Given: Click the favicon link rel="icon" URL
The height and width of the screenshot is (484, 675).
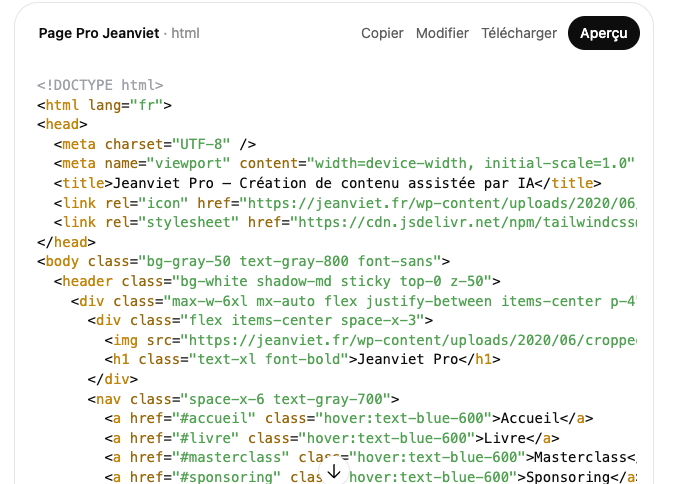Looking at the screenshot, I should [x=450, y=202].
